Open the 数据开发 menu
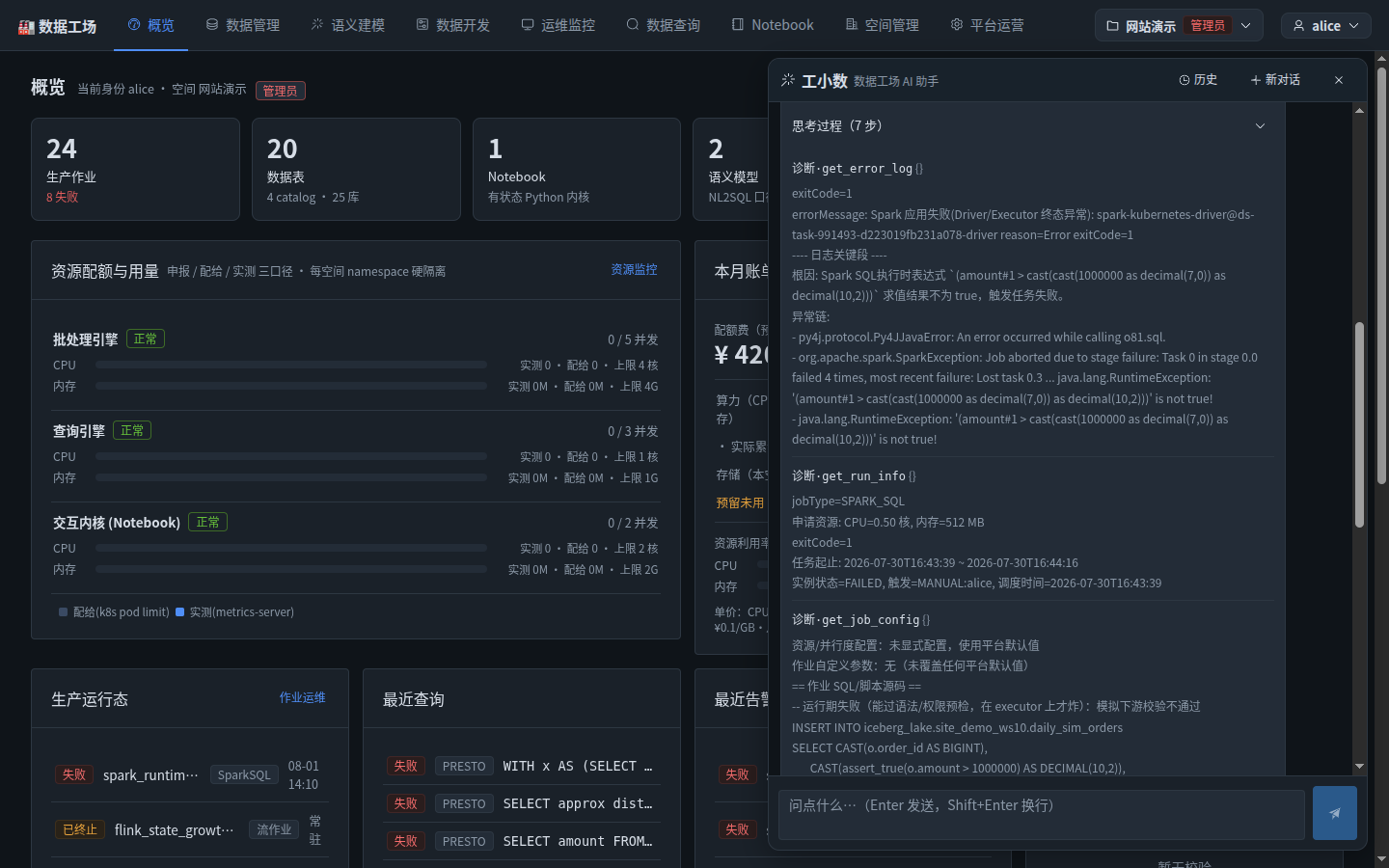This screenshot has height=868, width=1389. coord(453,25)
